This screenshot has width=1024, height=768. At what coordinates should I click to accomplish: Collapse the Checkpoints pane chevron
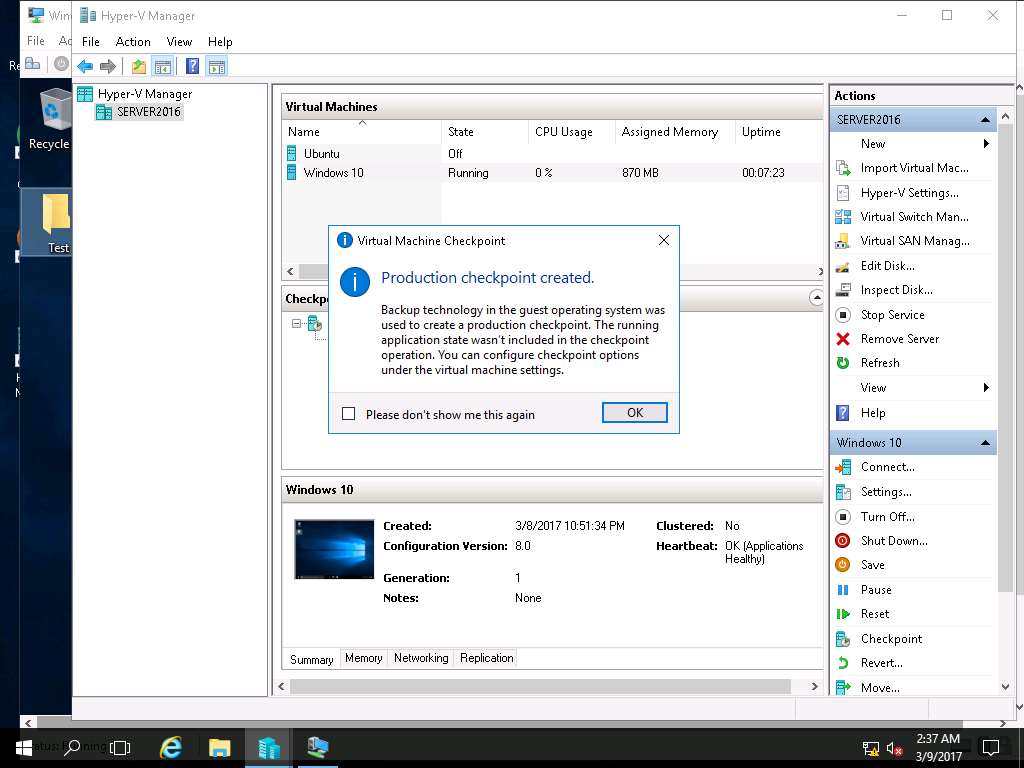[x=816, y=298]
